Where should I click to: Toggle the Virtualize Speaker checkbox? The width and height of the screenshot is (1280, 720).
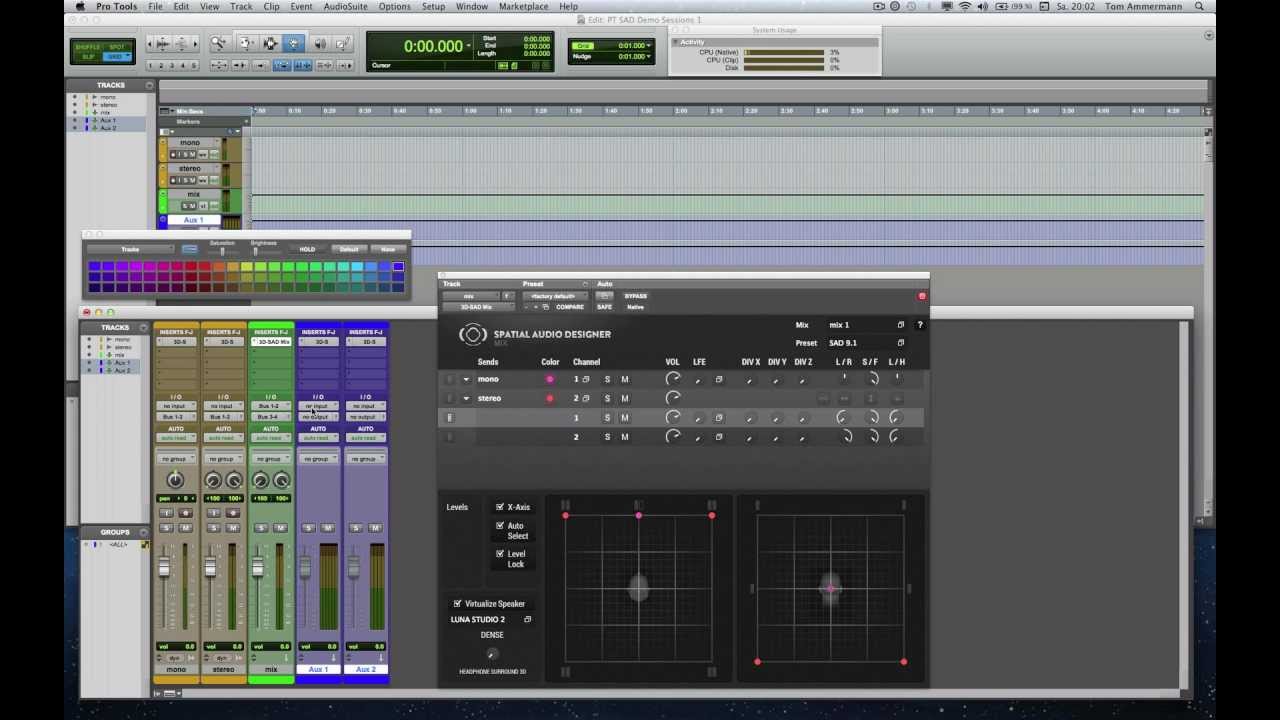tap(458, 604)
